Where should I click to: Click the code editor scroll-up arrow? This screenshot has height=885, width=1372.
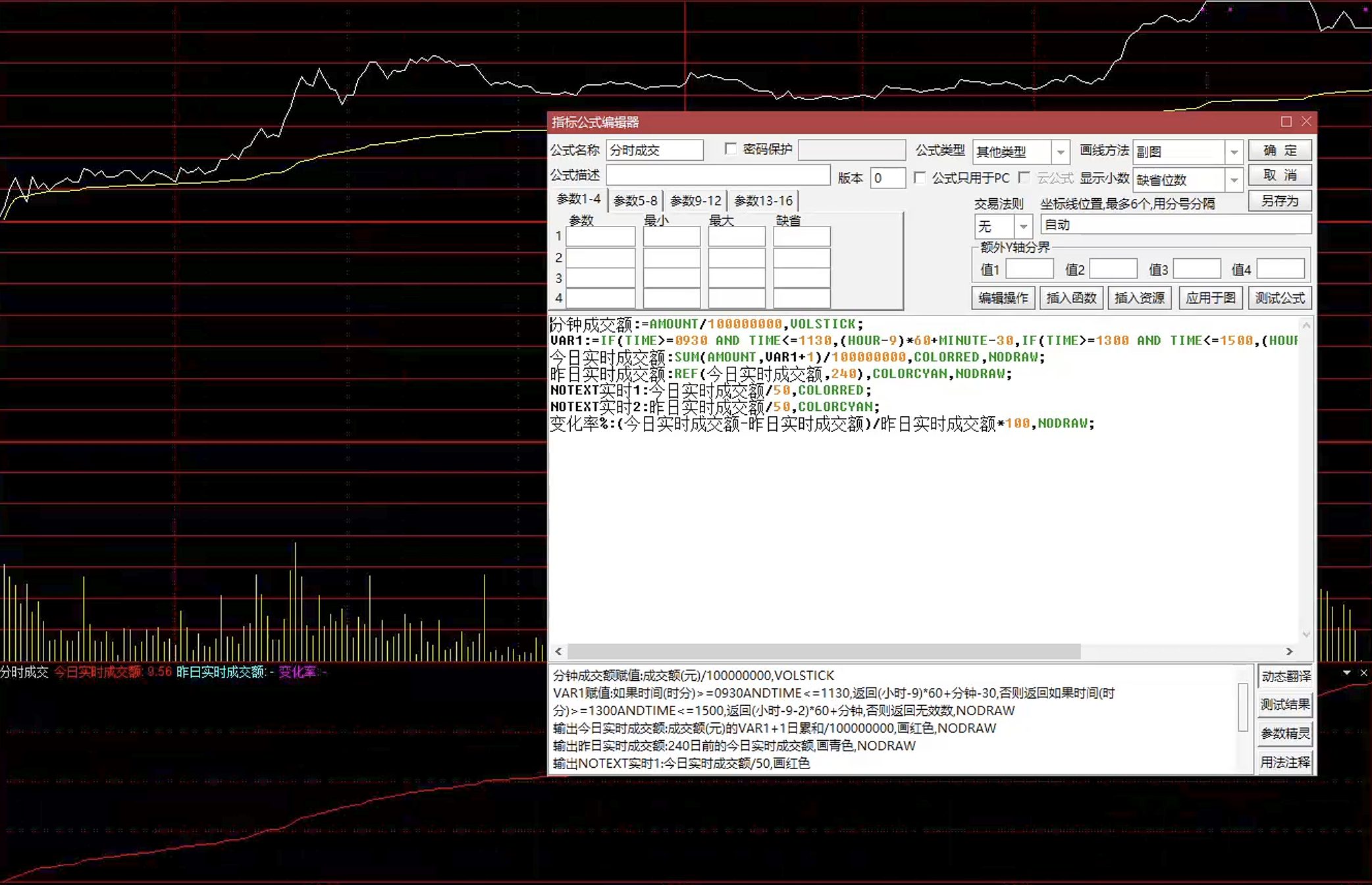pyautogui.click(x=1306, y=325)
